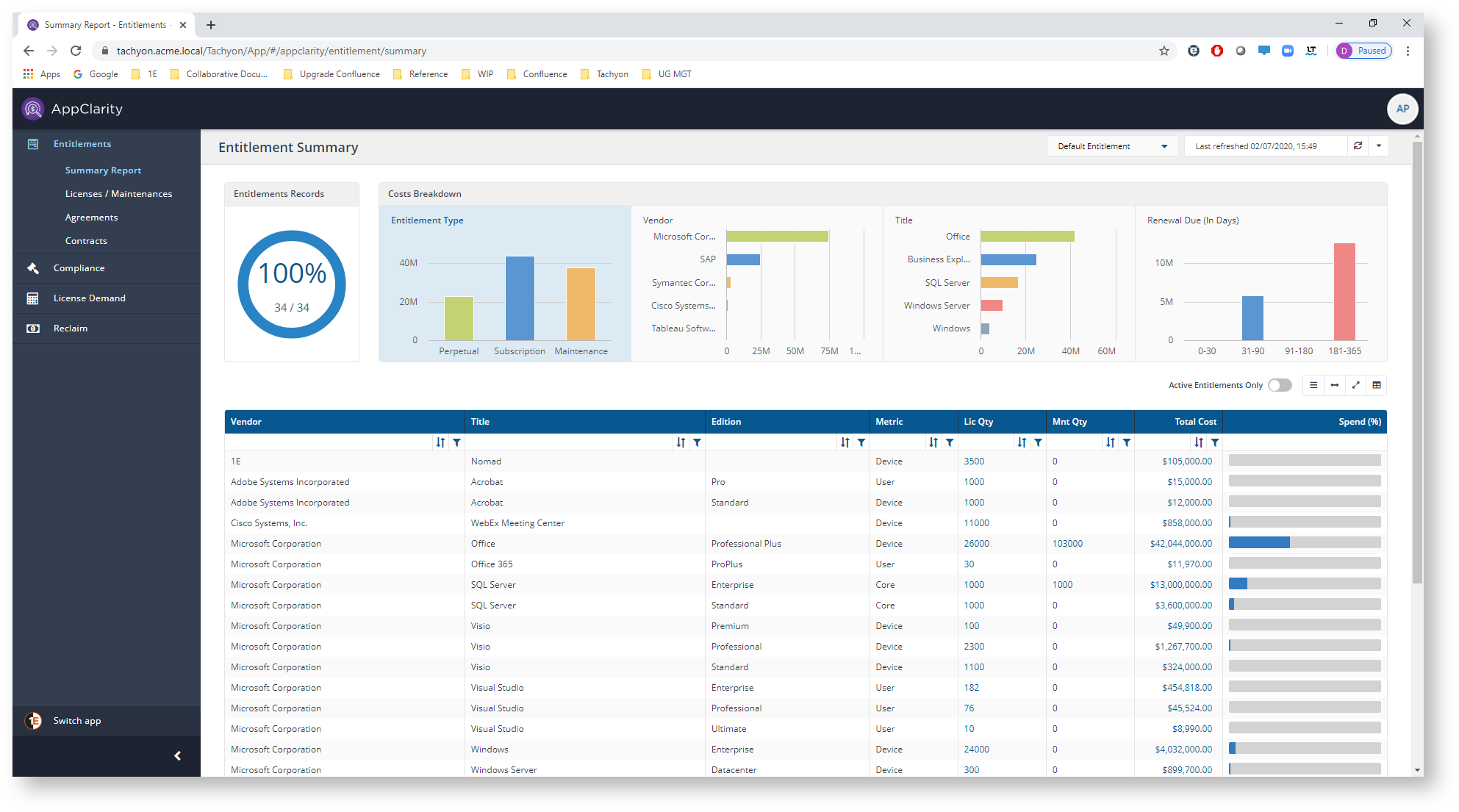The image size is (1459, 812).
Task: Sort the Metric column
Action: click(933, 442)
